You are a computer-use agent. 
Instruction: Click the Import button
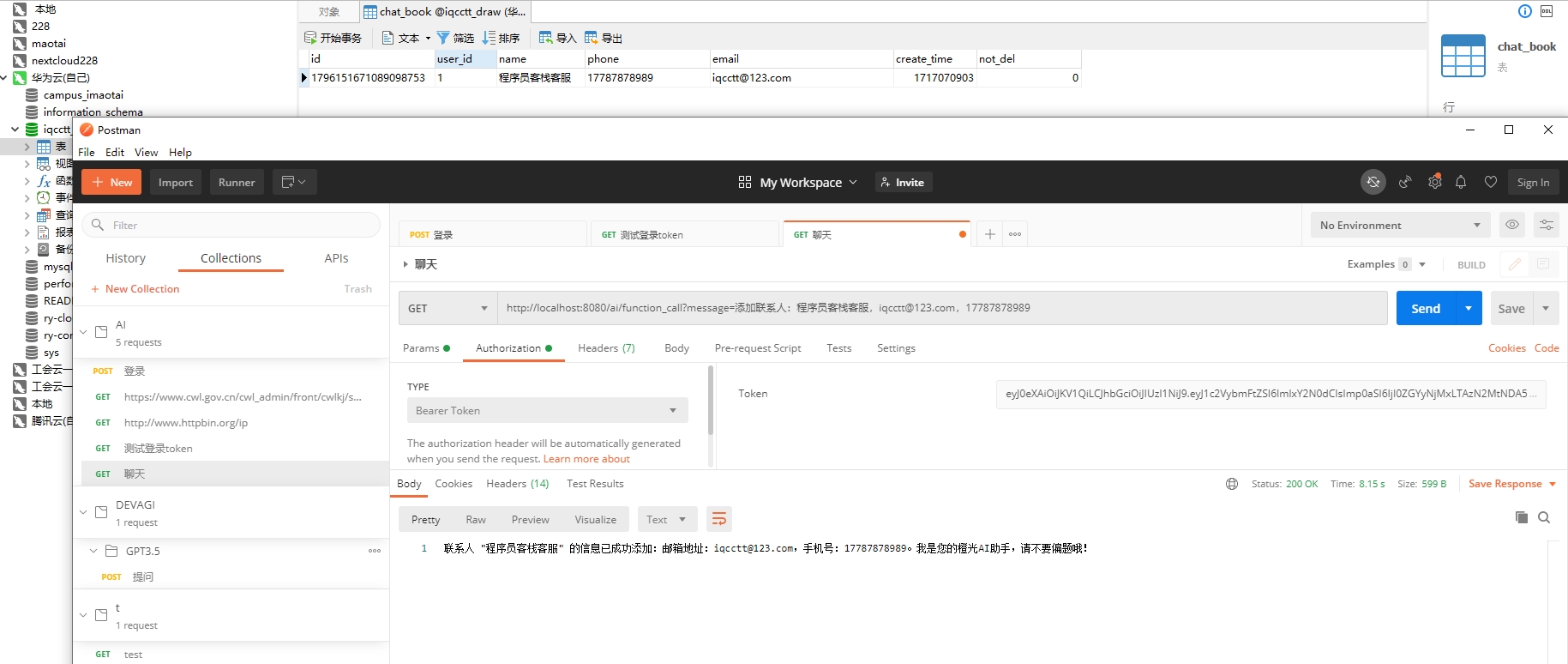176,182
